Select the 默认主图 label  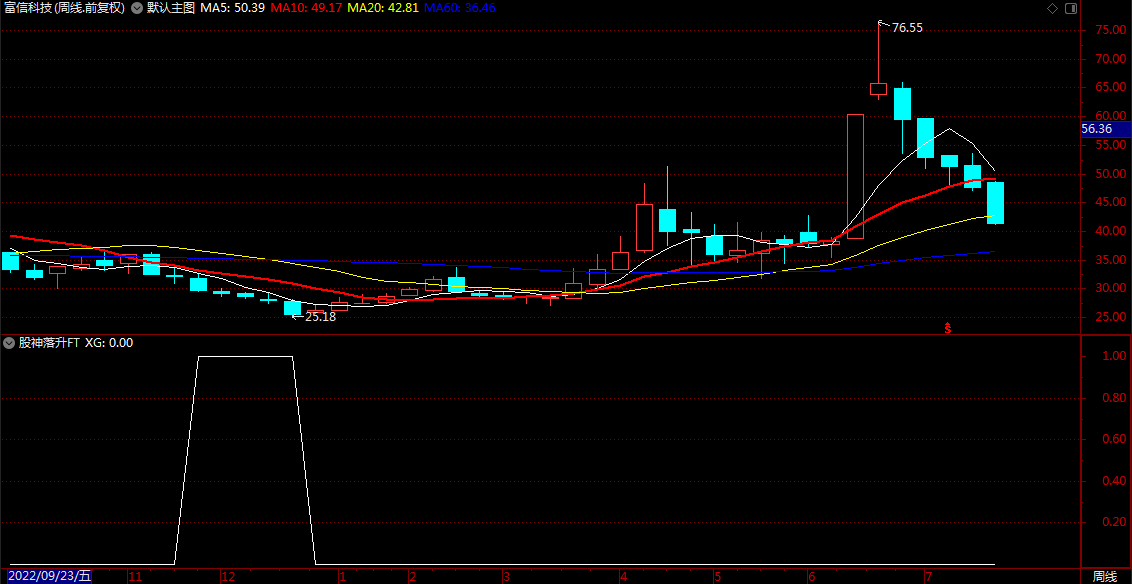[170, 9]
